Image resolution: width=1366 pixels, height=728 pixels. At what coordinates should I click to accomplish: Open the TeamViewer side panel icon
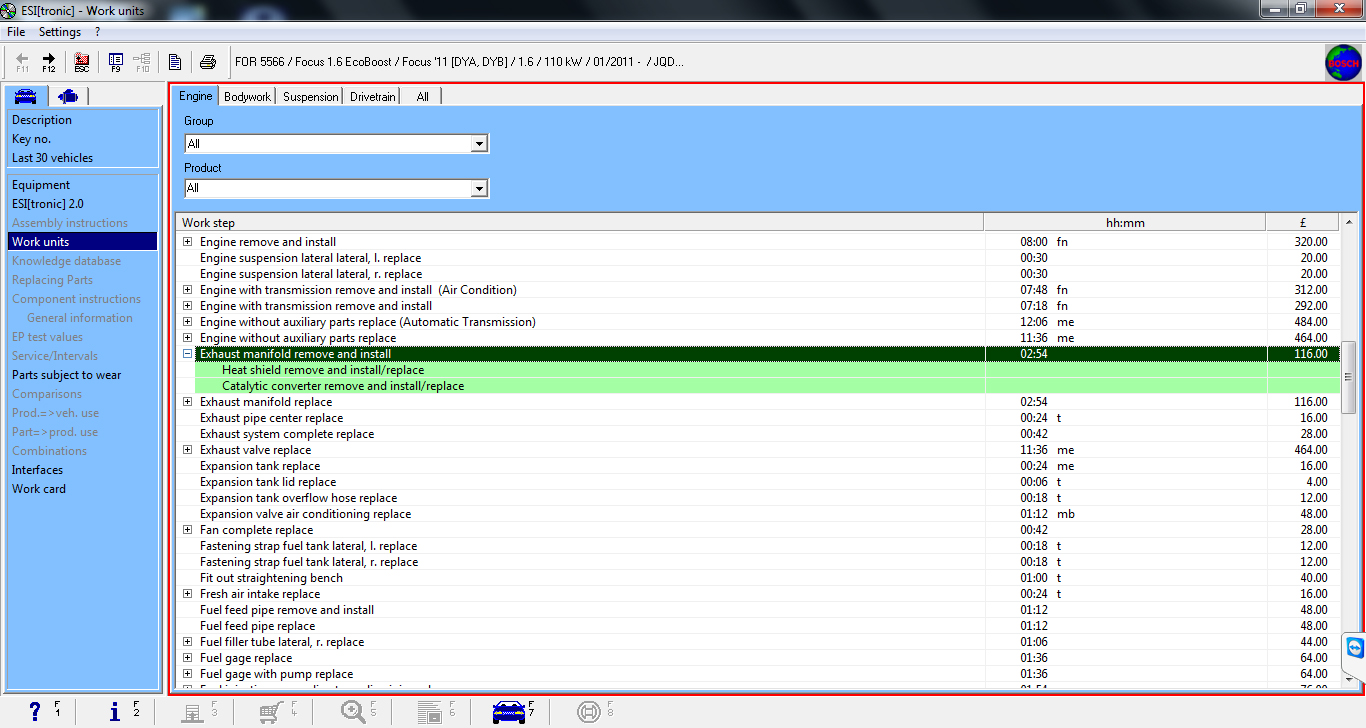click(x=1354, y=649)
